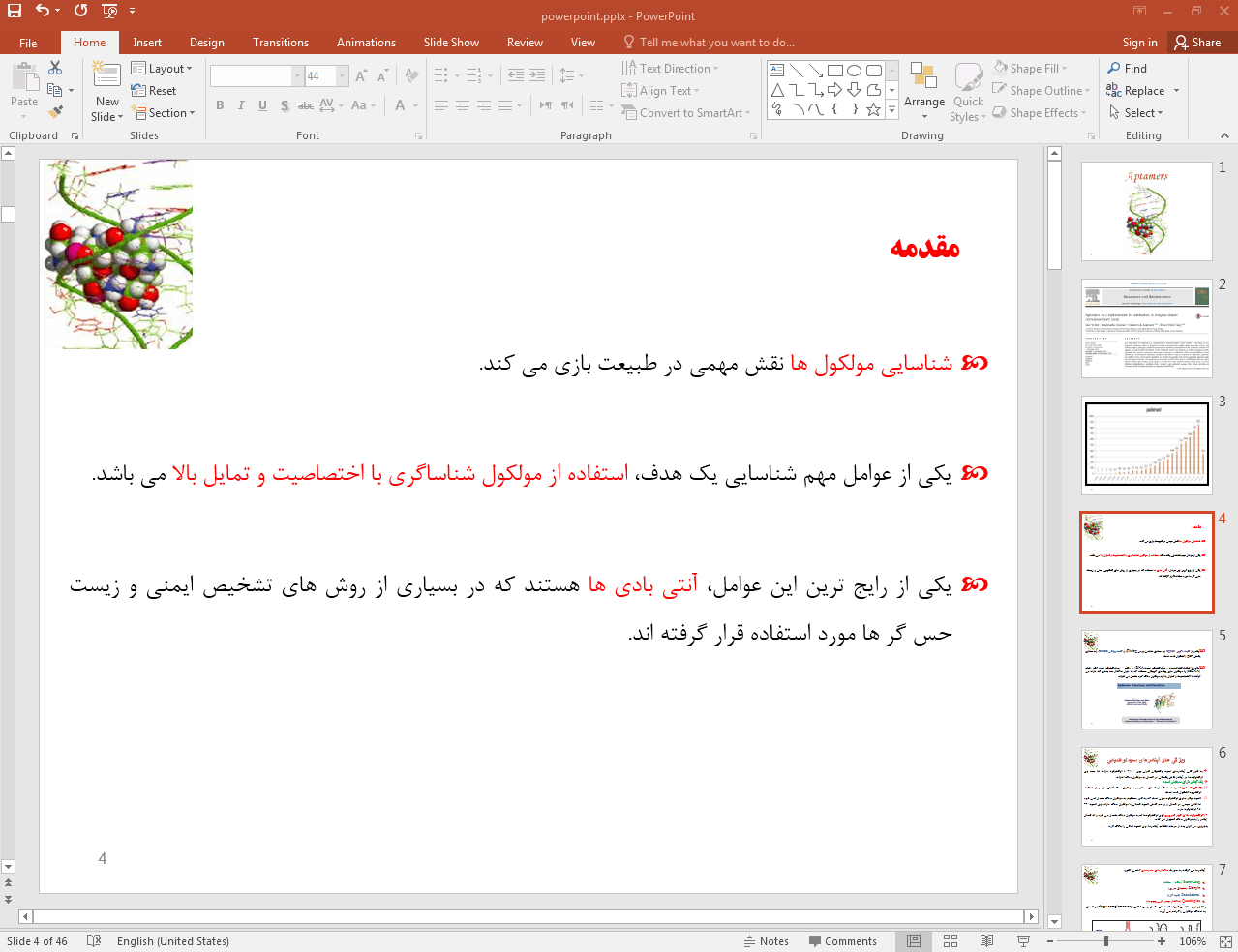Open Reading View from status bar
The image size is (1238, 952).
point(986,941)
